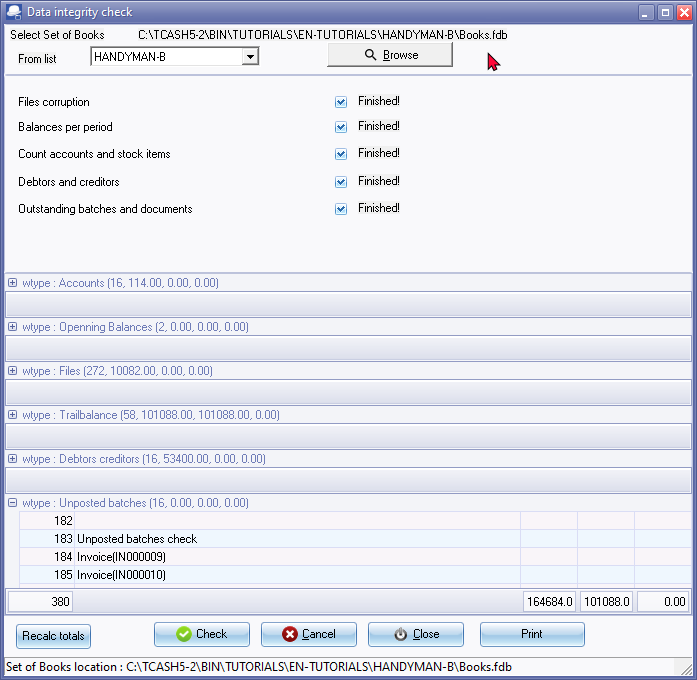Toggle the Balances per period checkbox
This screenshot has height=680, width=697.
341,127
